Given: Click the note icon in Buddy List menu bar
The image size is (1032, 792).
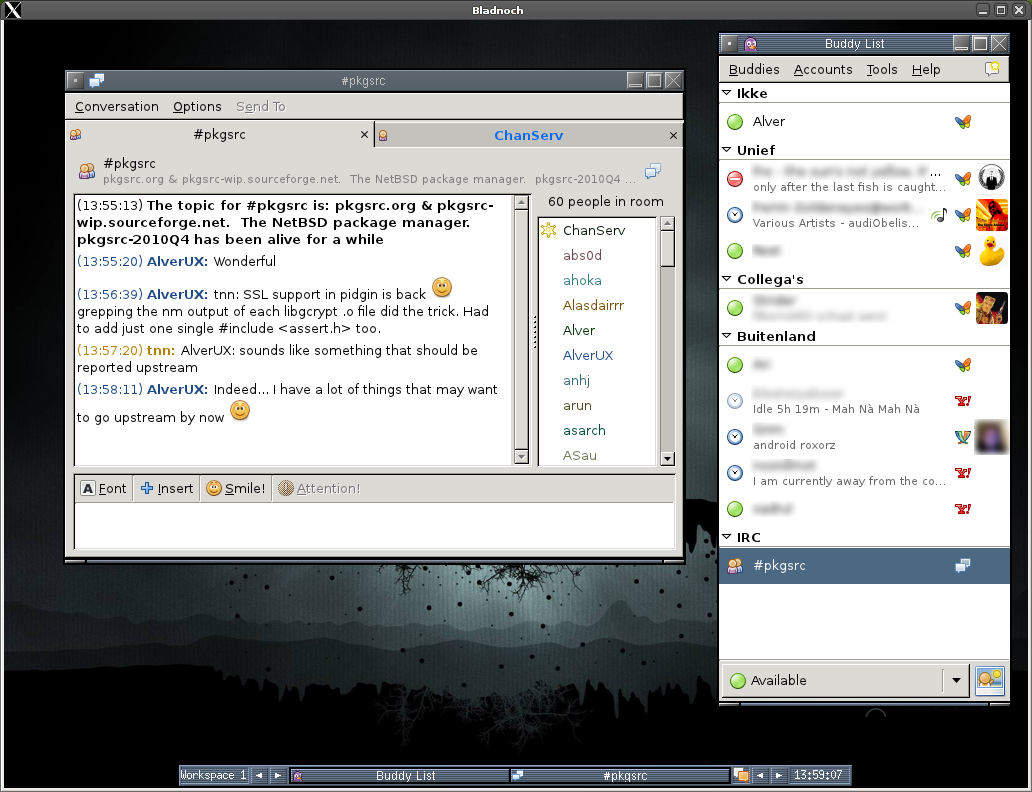Looking at the screenshot, I should click(992, 69).
